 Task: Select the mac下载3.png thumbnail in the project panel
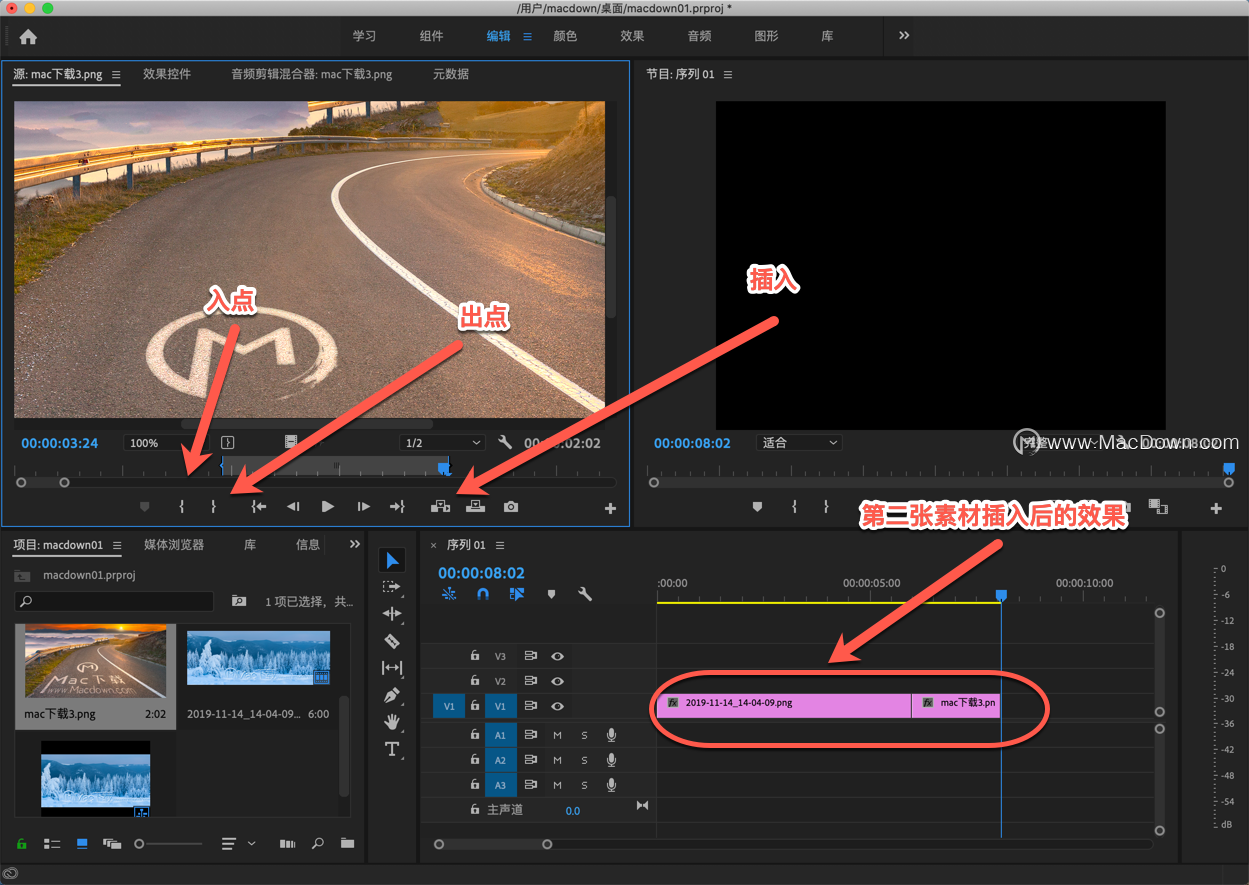tap(96, 662)
